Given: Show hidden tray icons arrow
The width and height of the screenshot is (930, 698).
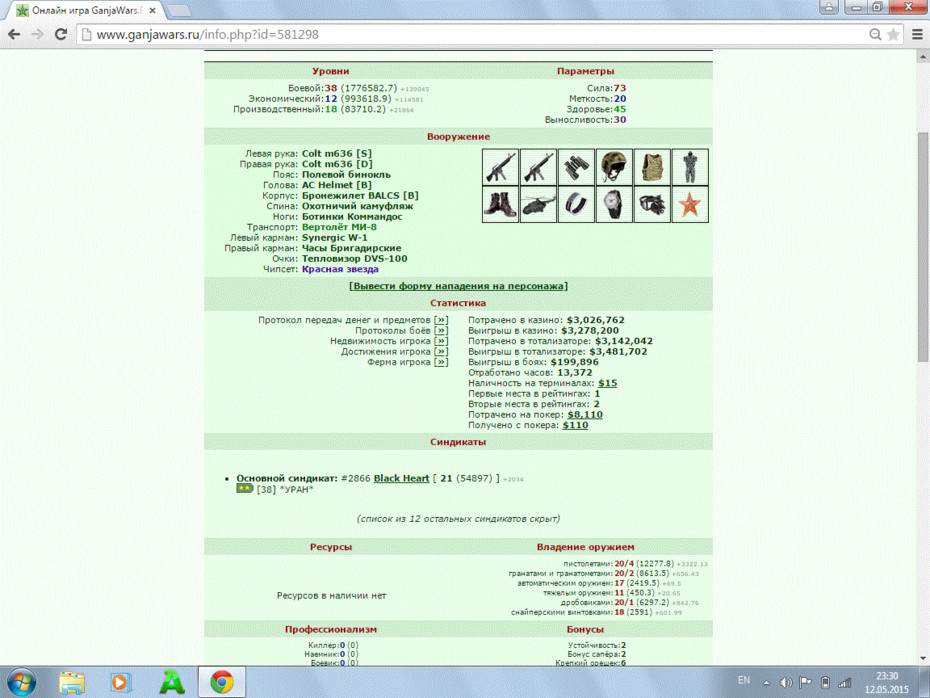Looking at the screenshot, I should pyautogui.click(x=766, y=683).
